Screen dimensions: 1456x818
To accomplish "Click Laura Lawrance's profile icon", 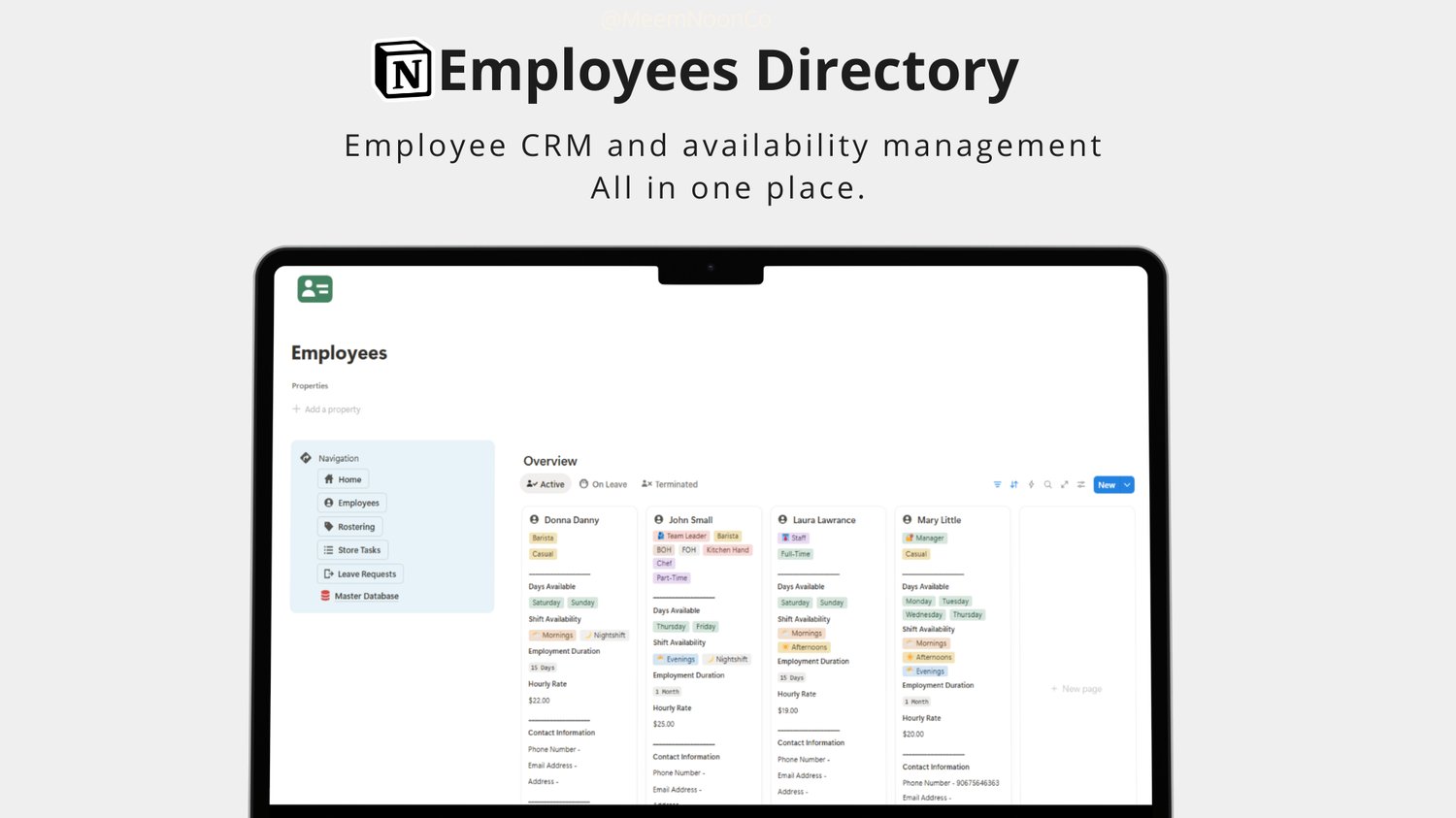I will 782,520.
